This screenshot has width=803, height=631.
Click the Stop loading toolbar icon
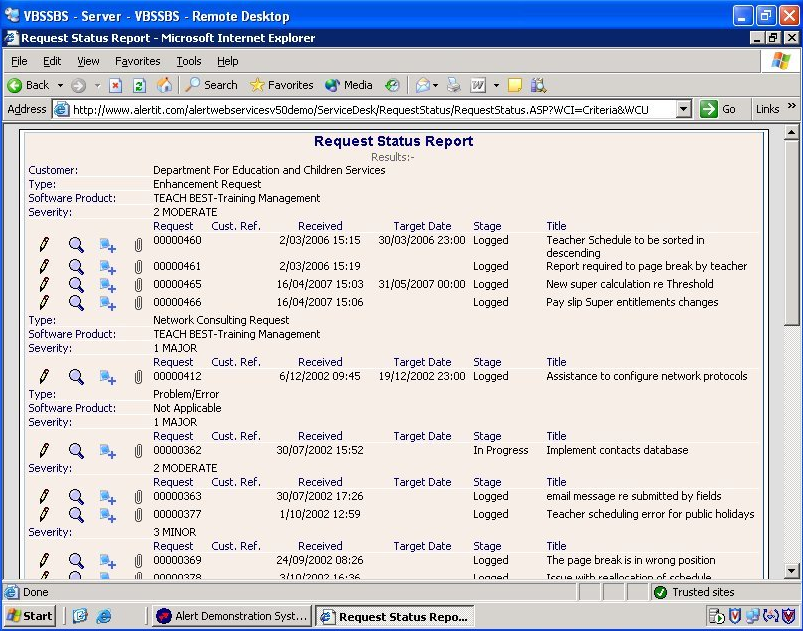click(x=116, y=85)
